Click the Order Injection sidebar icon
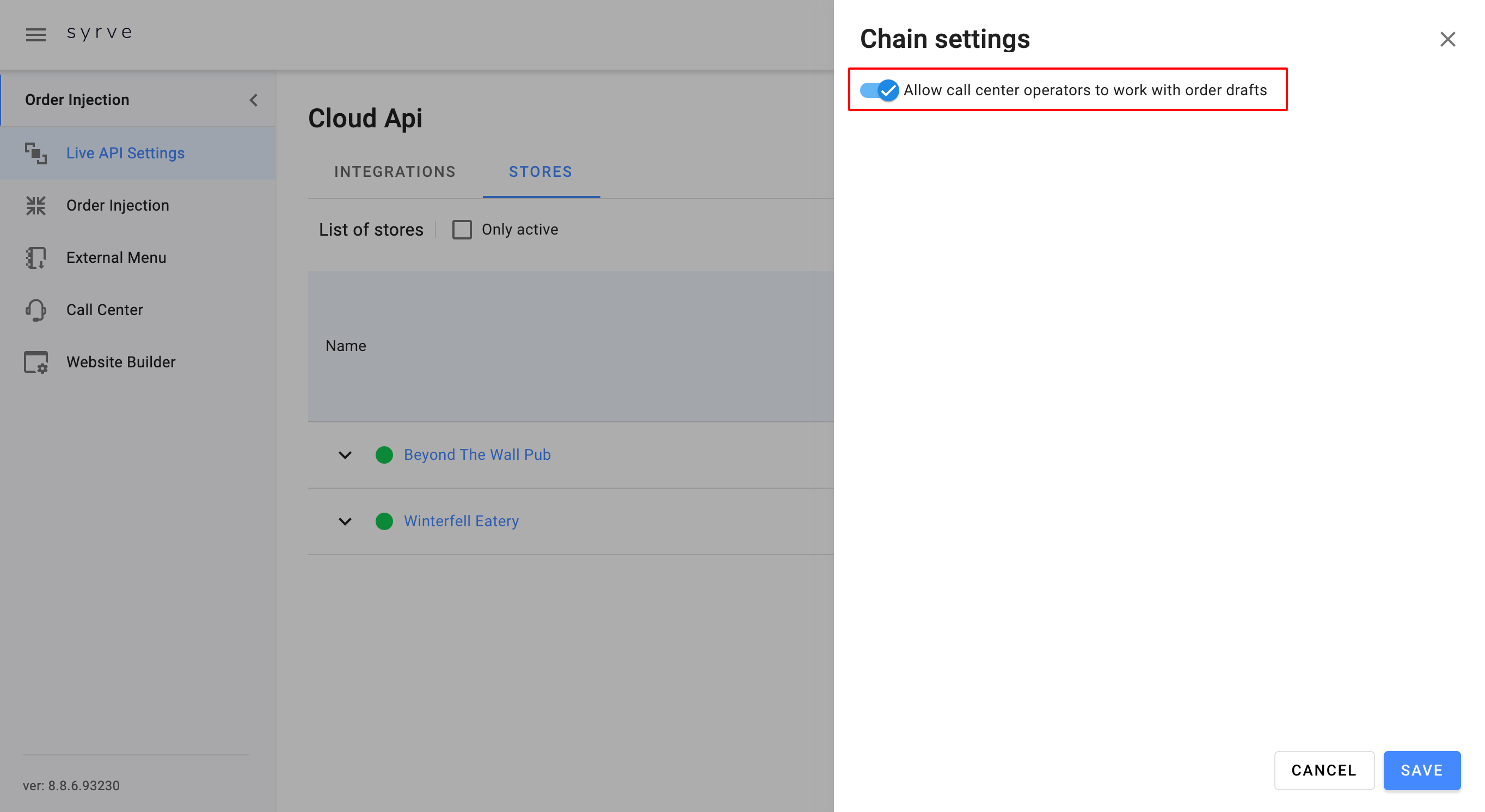Viewport: 1485px width, 812px height. (36, 206)
